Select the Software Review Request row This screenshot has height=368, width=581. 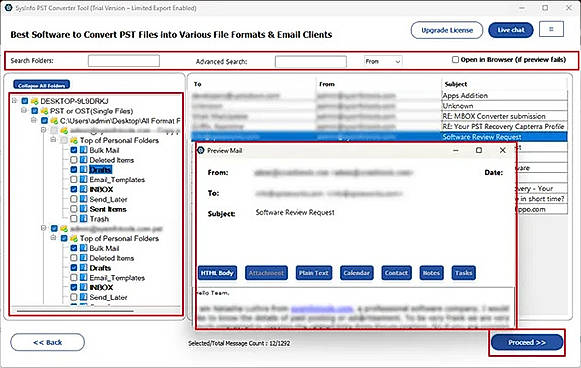pos(379,137)
